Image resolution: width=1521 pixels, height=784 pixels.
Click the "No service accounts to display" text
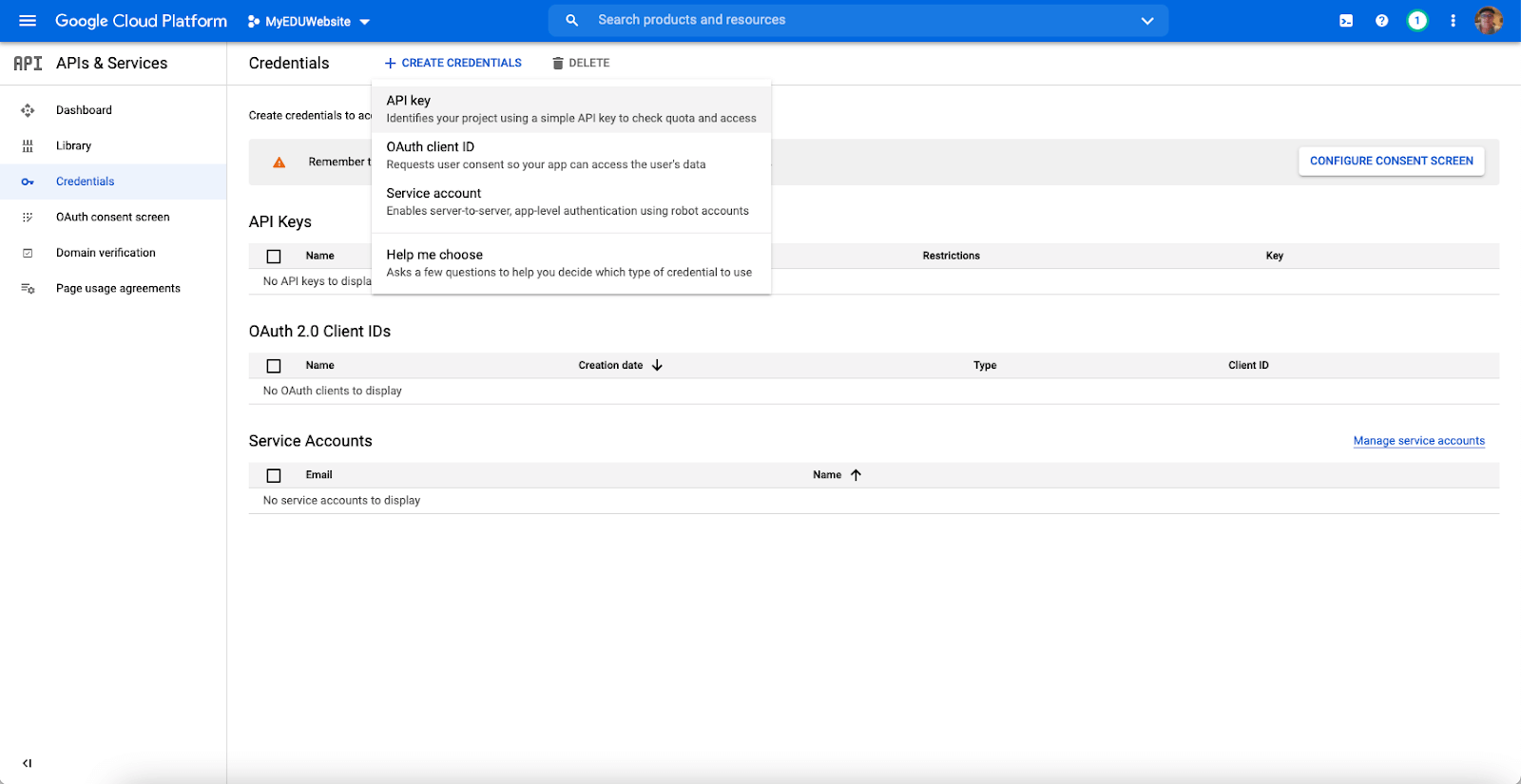[341, 501]
